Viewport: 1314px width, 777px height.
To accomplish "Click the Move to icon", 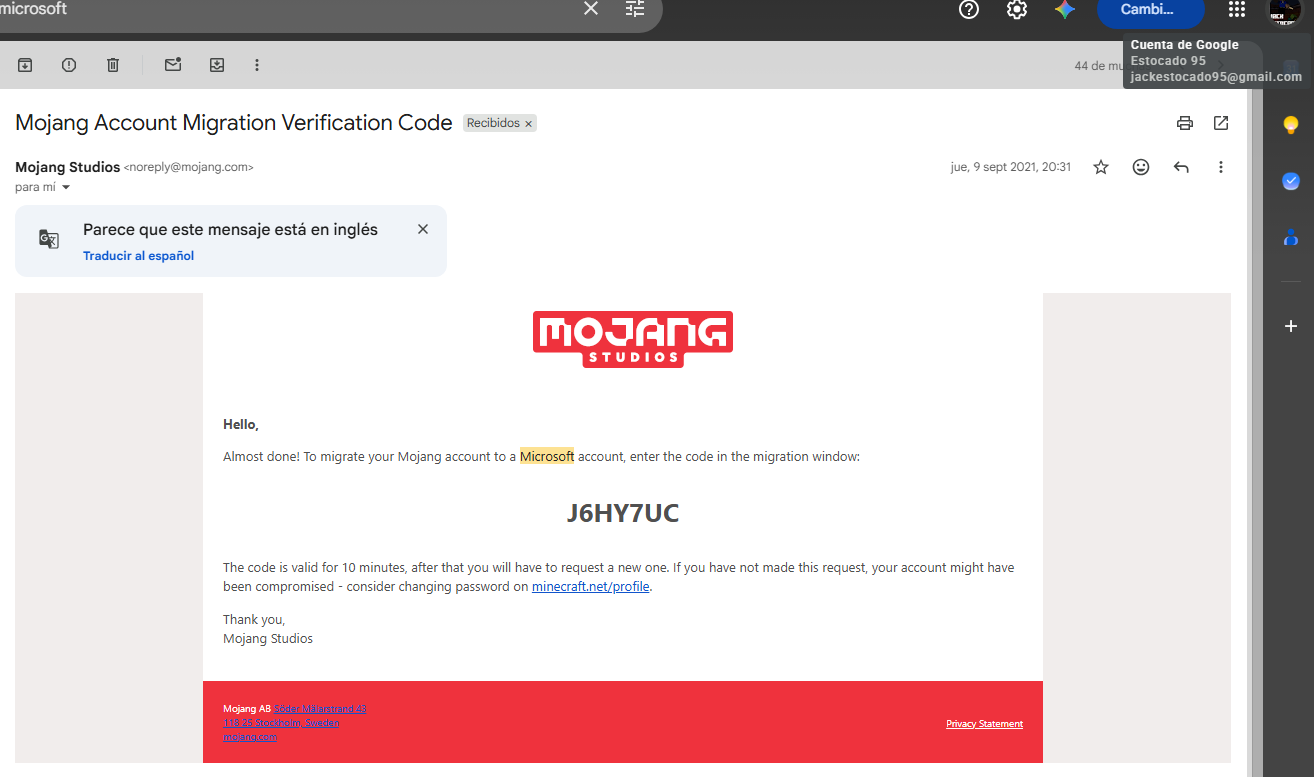I will pos(217,65).
